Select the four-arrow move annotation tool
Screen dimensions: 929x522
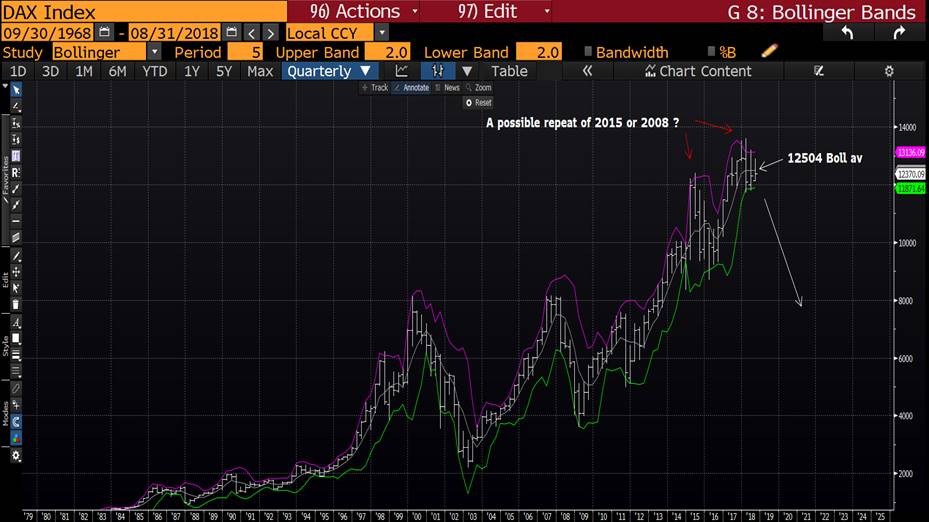[16, 272]
